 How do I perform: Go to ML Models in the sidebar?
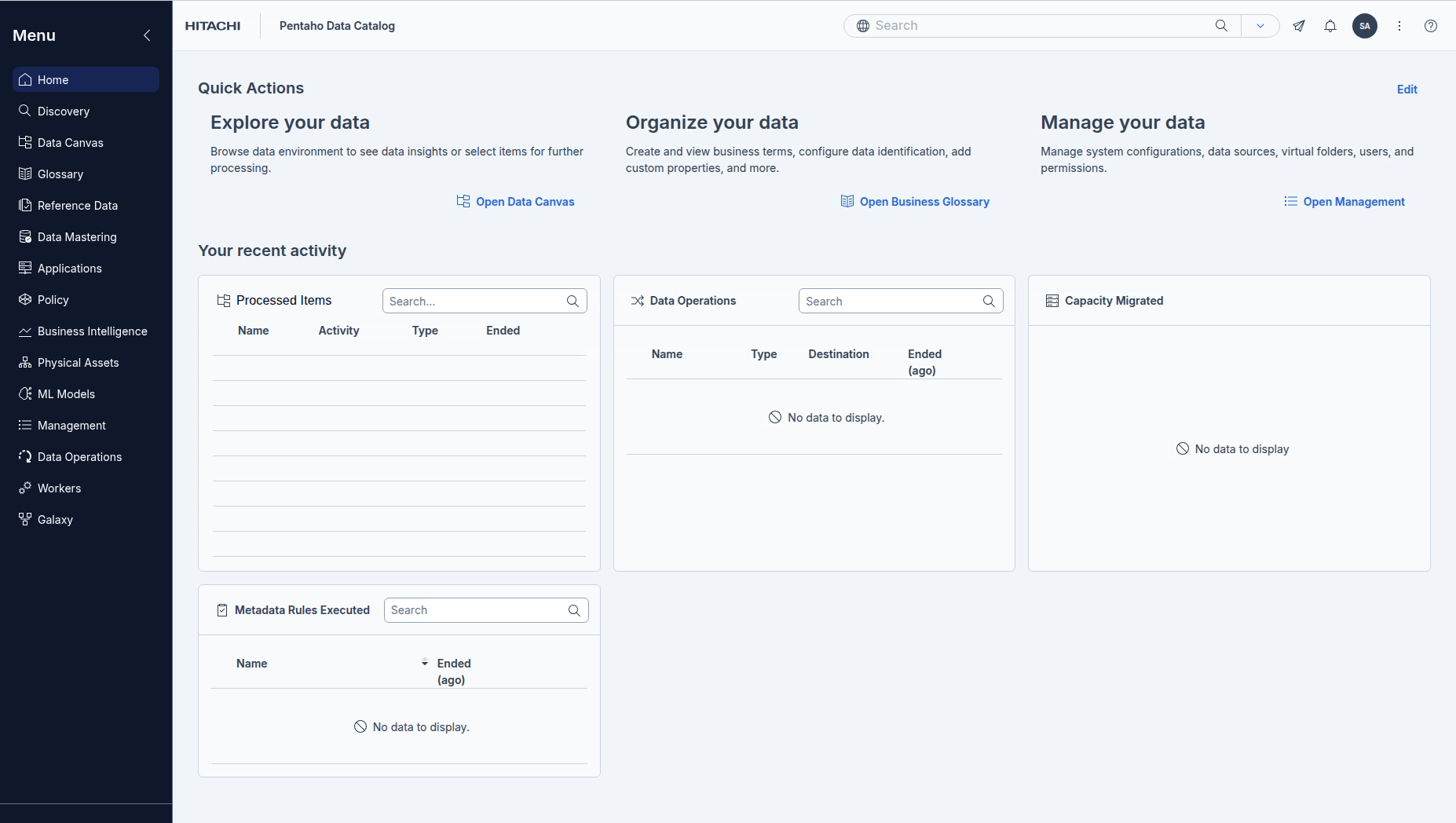coord(66,394)
